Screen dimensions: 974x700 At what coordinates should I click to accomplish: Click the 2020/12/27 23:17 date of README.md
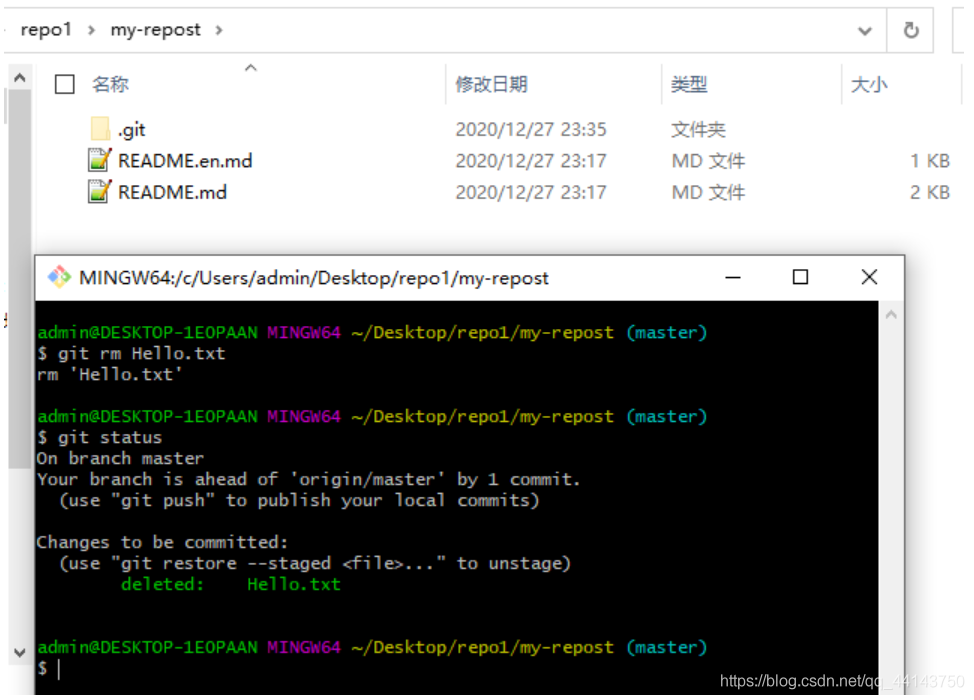point(530,192)
